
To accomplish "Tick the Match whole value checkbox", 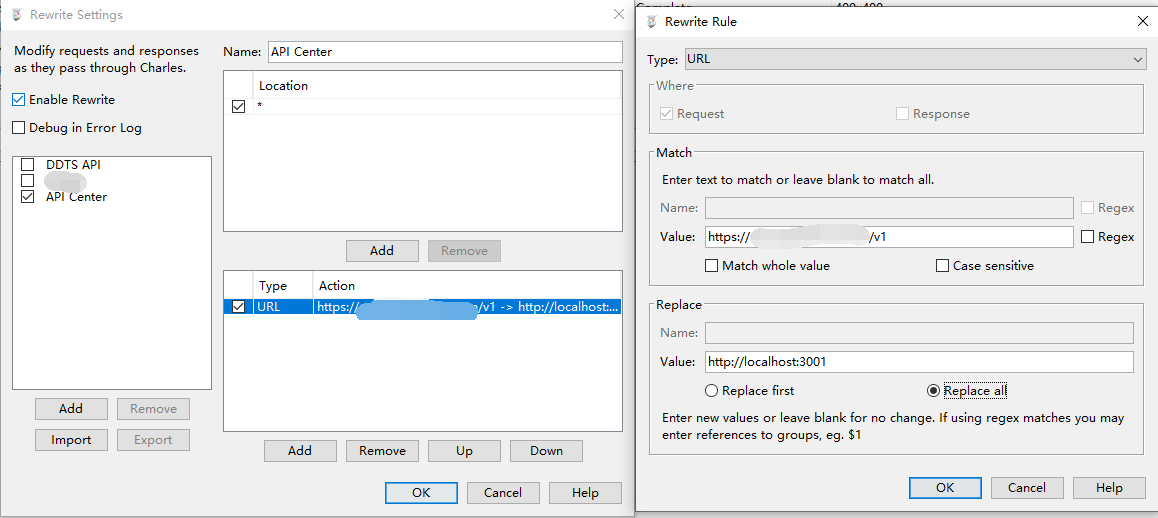I will pyautogui.click(x=712, y=265).
